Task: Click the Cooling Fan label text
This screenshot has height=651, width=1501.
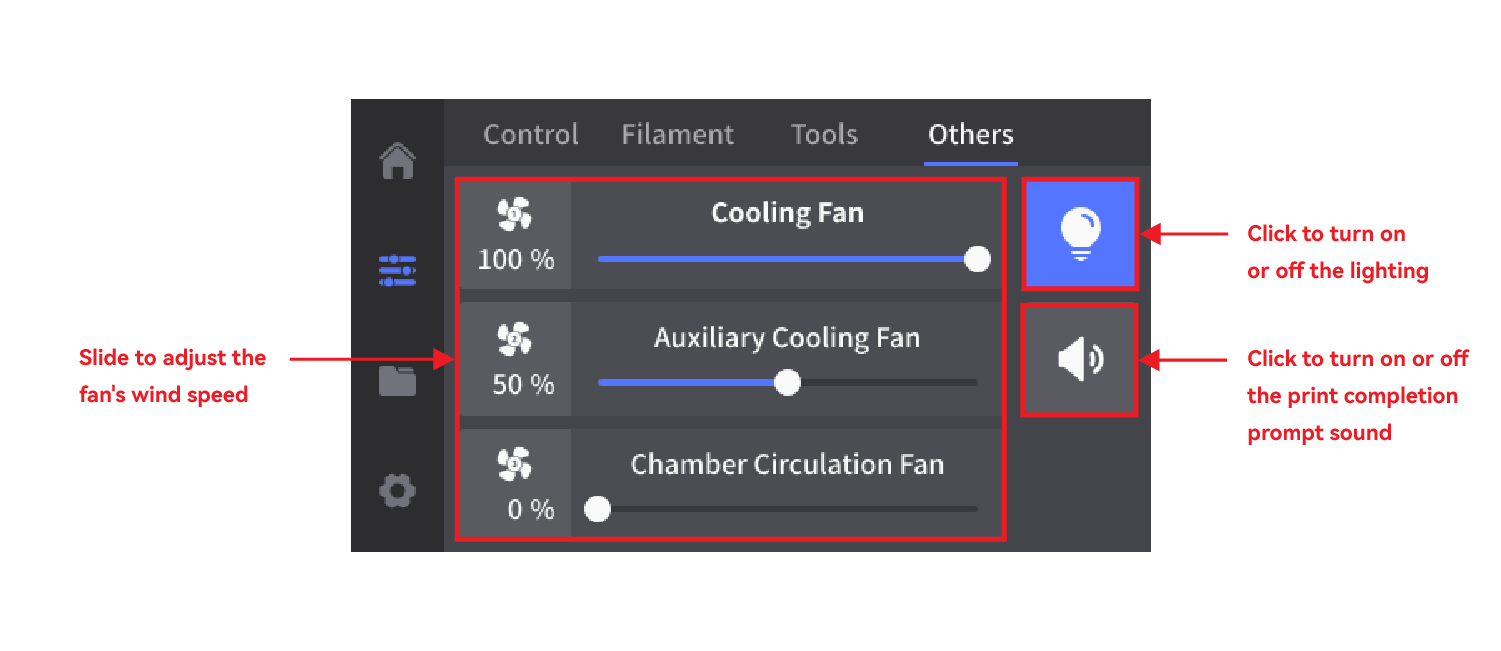Action: [x=787, y=213]
